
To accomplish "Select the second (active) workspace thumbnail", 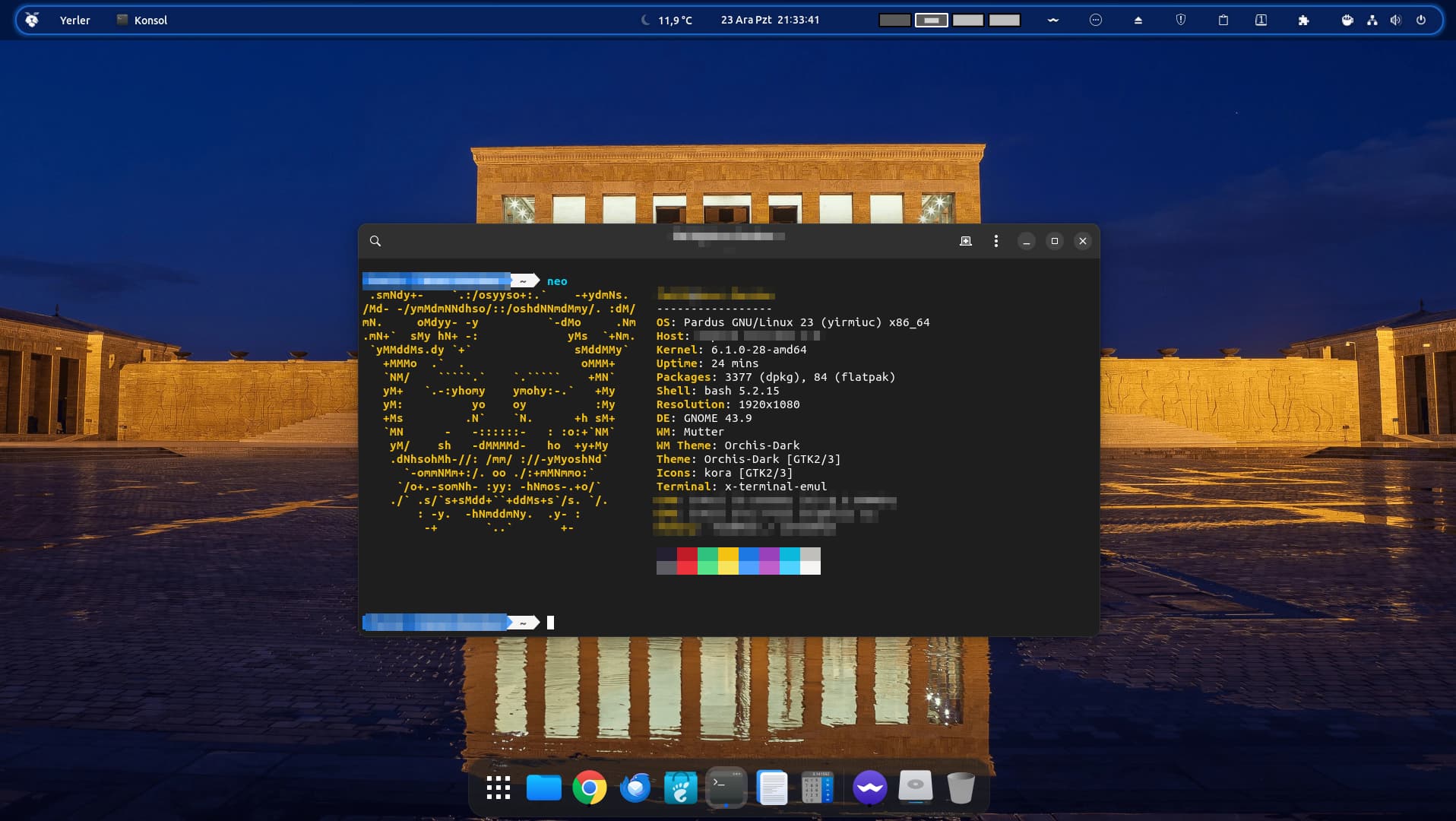I will (931, 21).
